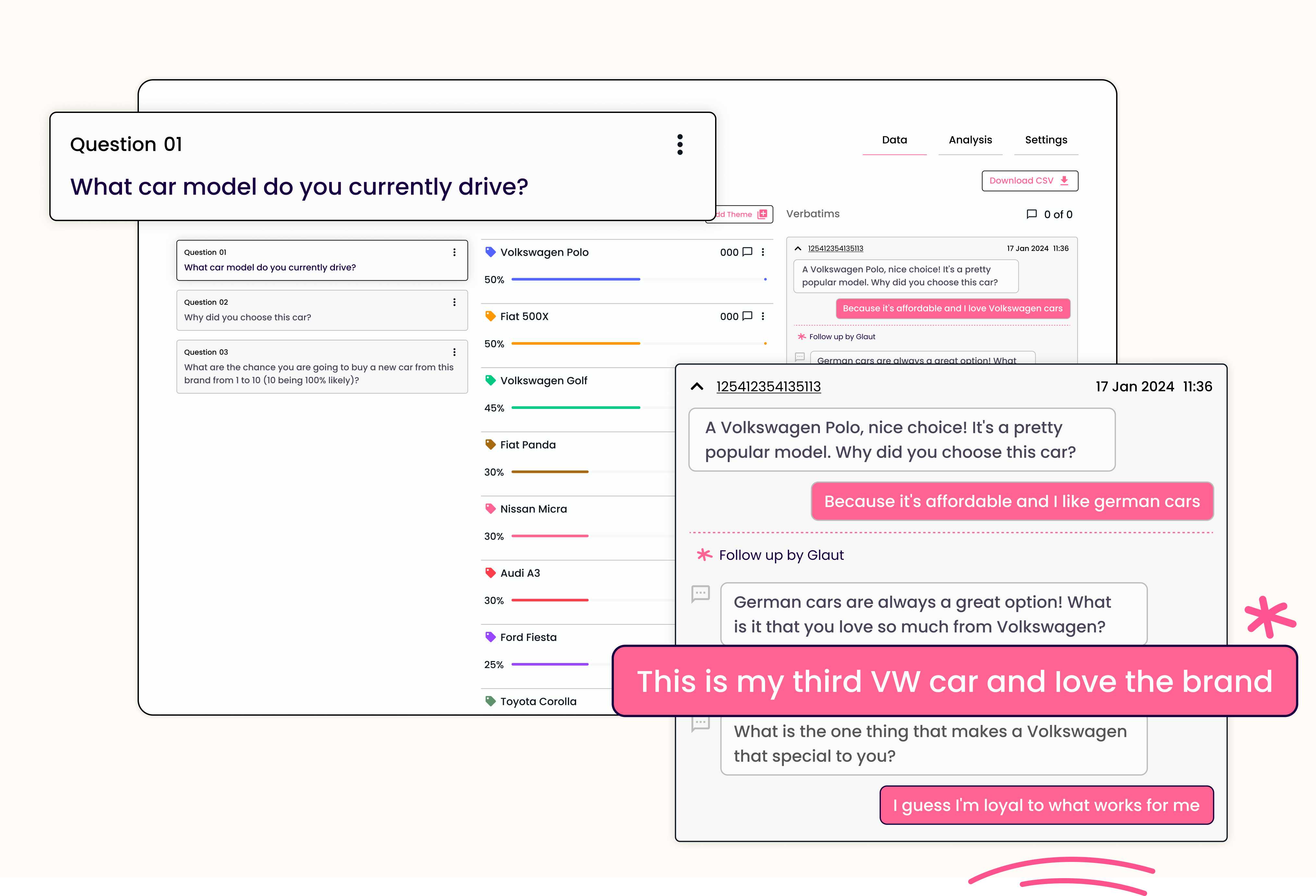This screenshot has height=896, width=1316.
Task: Collapse the large verbatim 125412354135113 chevron
Action: 697,386
